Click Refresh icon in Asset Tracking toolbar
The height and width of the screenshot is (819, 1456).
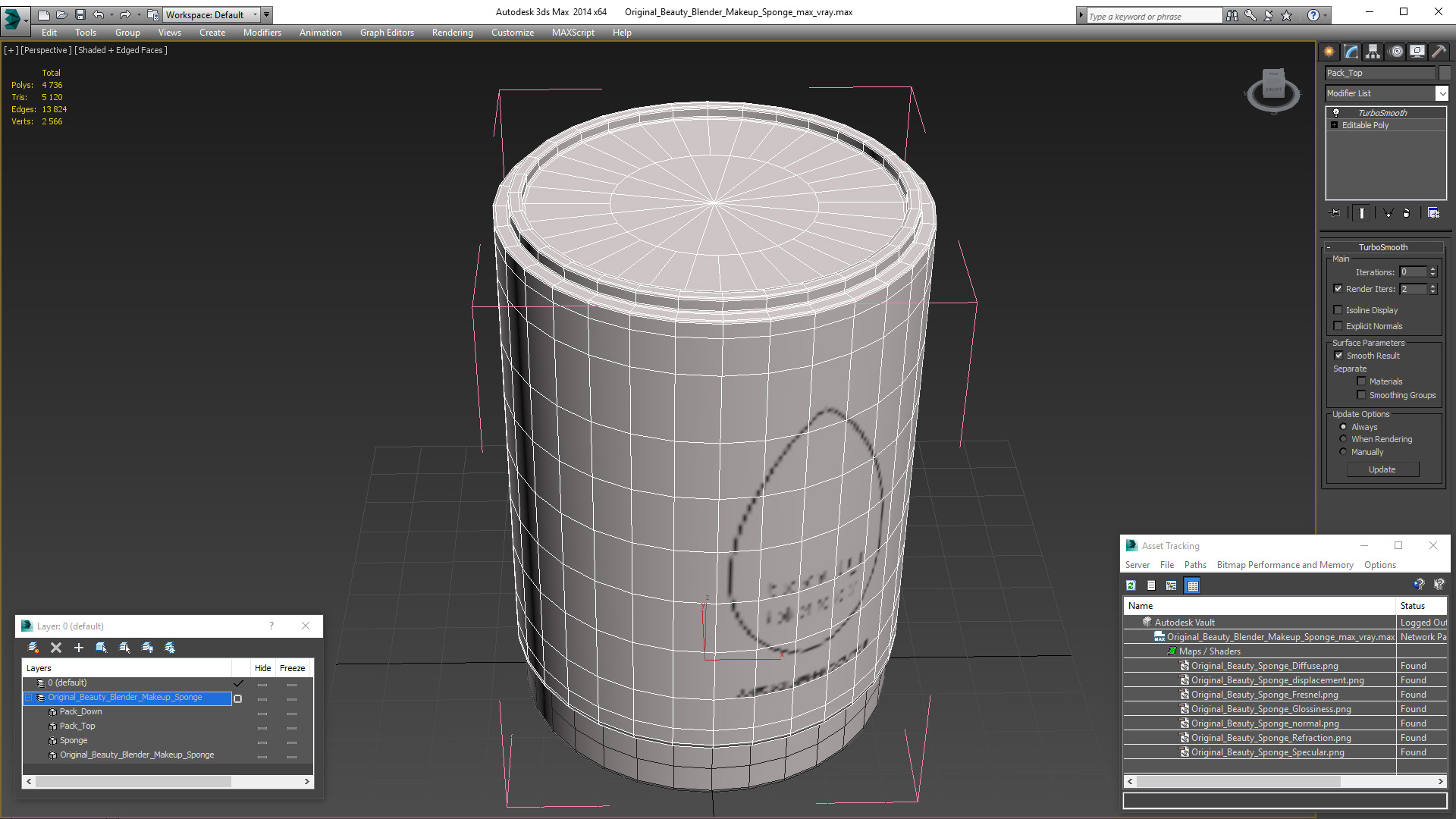tap(1131, 585)
